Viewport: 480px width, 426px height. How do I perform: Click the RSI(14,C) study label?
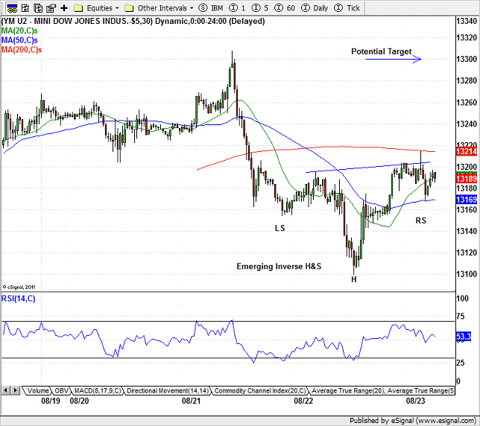click(x=18, y=298)
